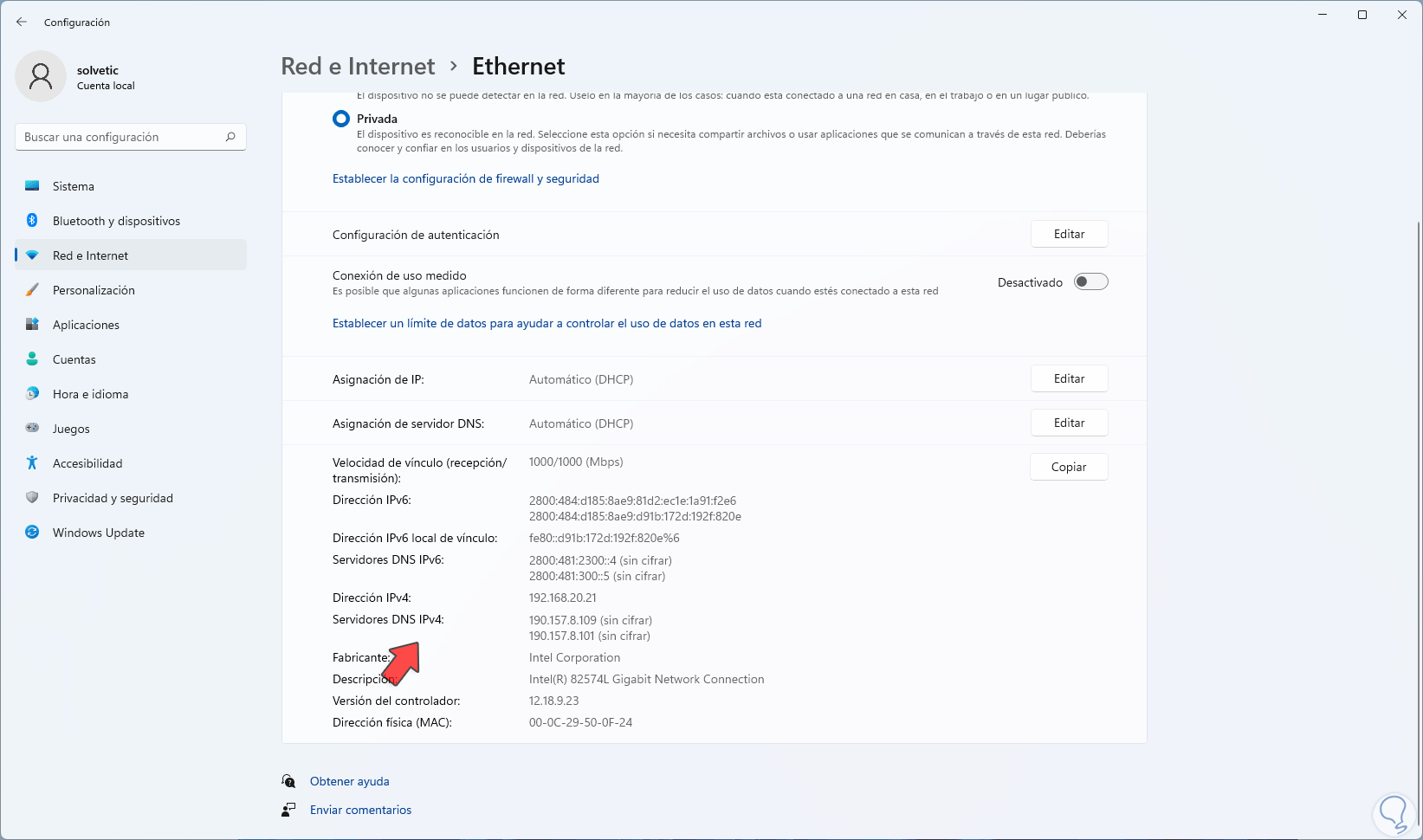1423x840 pixels.
Task: Click the Personalización brush icon
Action: point(32,290)
